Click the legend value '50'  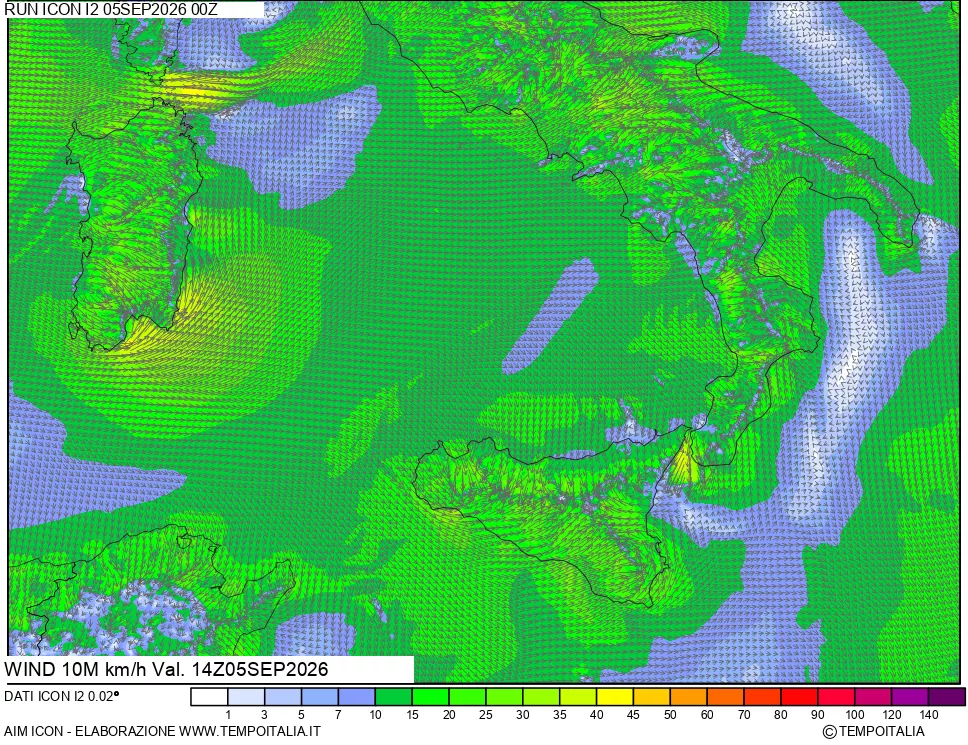coord(670,715)
